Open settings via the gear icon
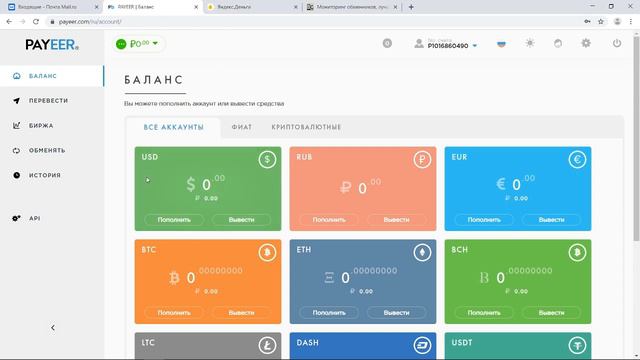The height and width of the screenshot is (360, 640). 586,43
